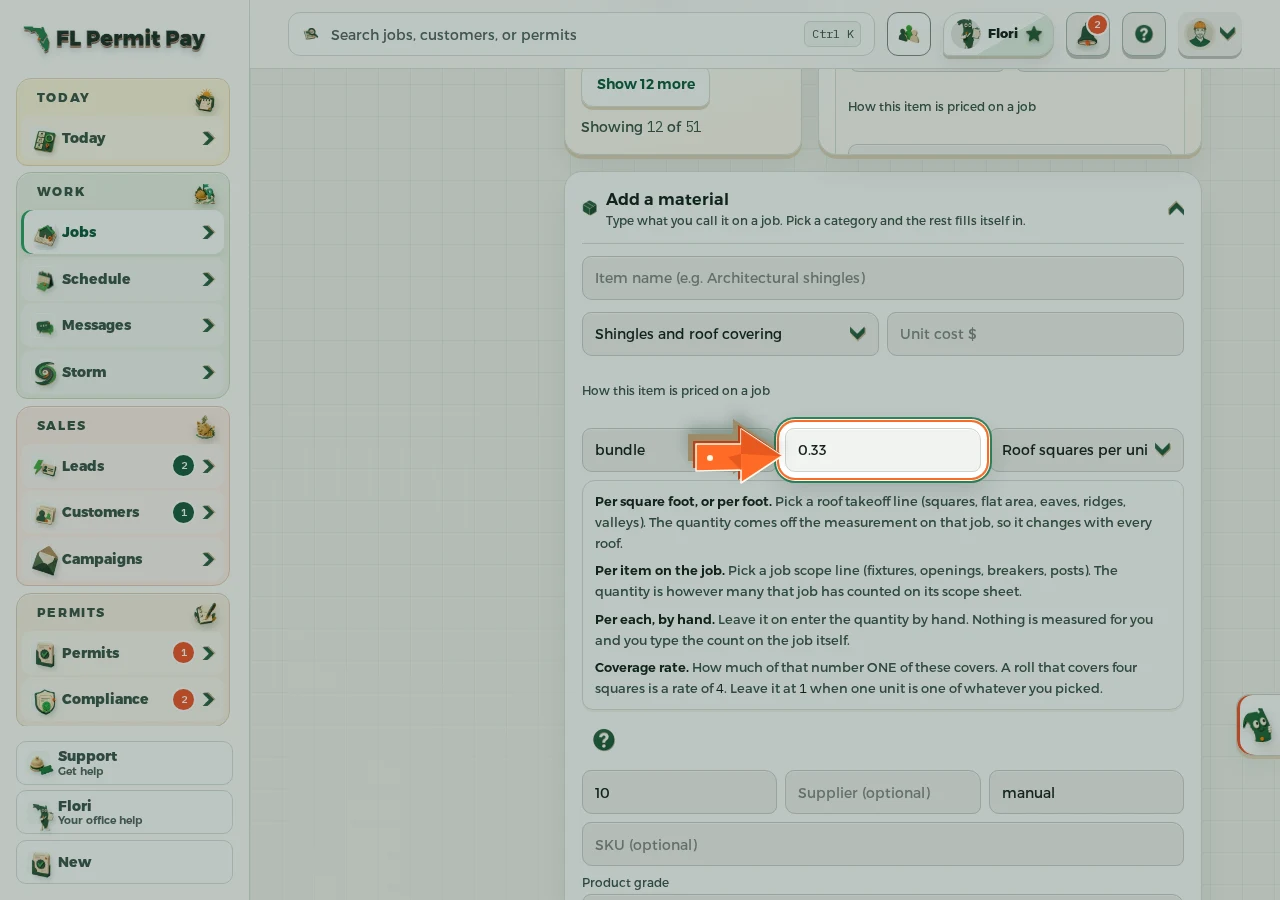Open the mascot helper tab at right edge

point(1259,725)
